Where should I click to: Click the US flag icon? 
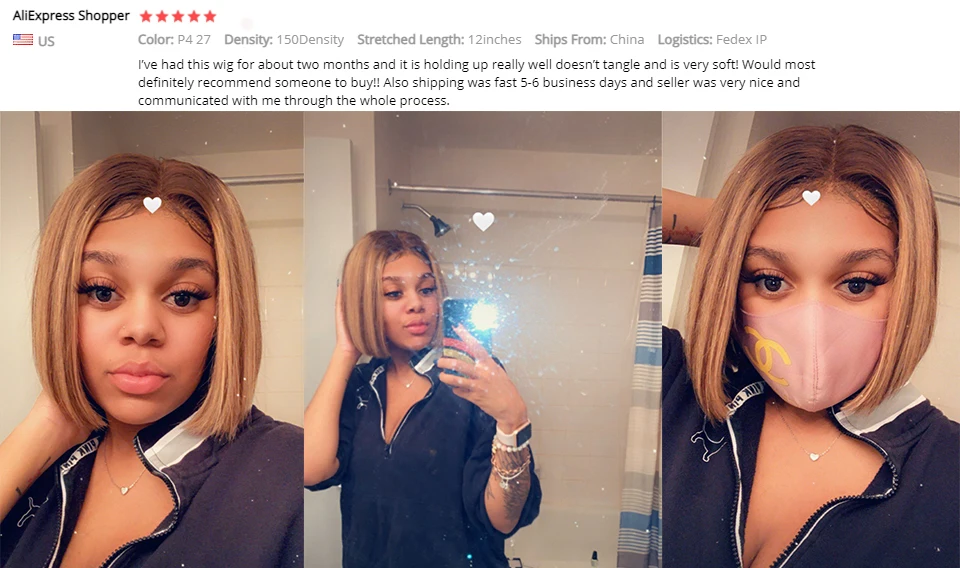(23, 40)
